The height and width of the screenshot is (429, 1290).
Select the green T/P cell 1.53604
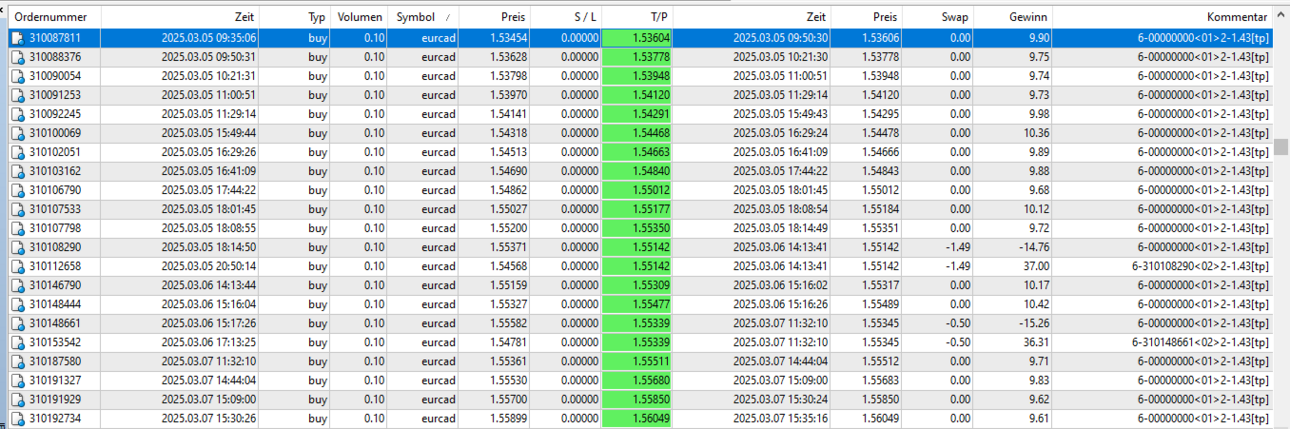point(638,38)
